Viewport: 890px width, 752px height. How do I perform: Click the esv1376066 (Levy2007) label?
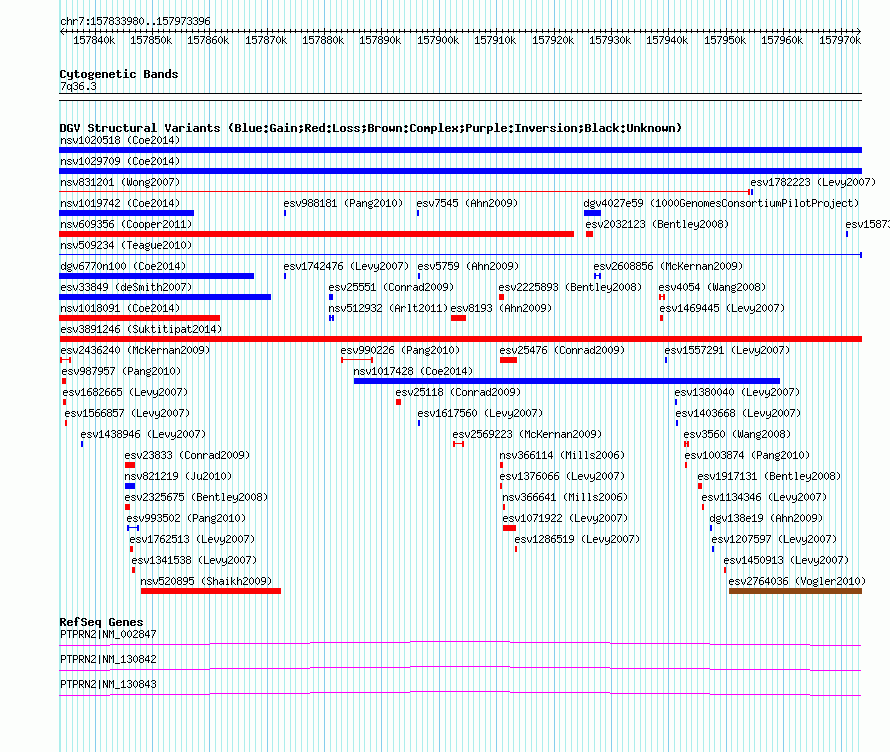[x=562, y=476]
